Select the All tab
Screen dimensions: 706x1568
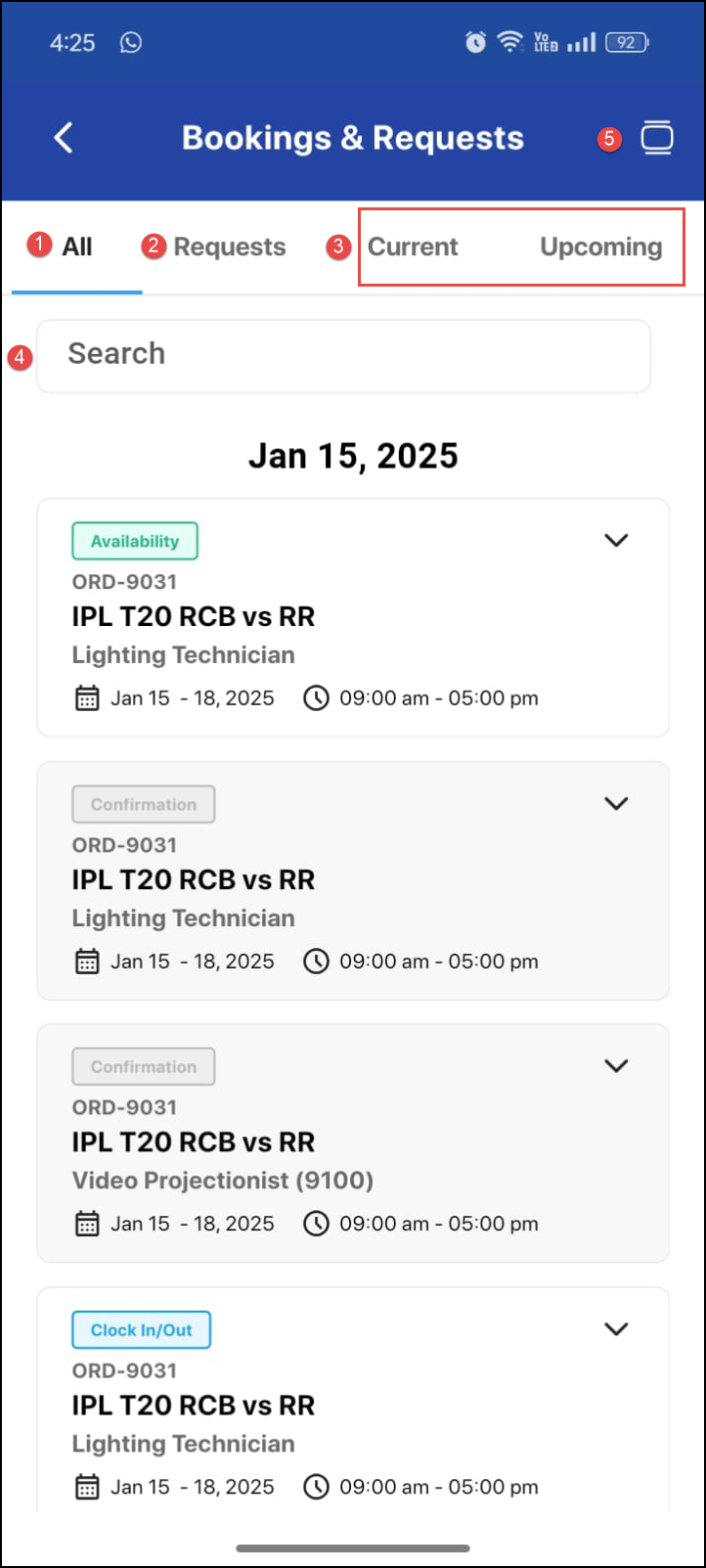77,246
